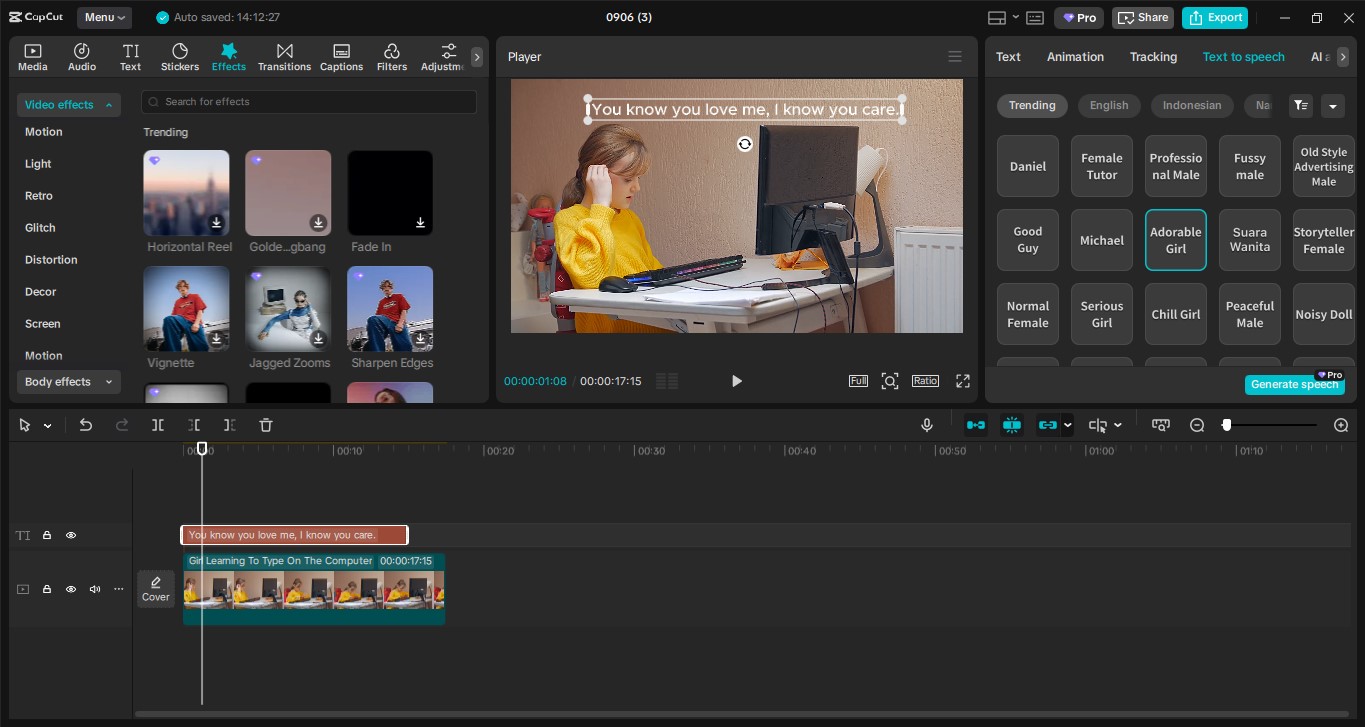Edit the video cover
The image size is (1365, 727).
(155, 589)
